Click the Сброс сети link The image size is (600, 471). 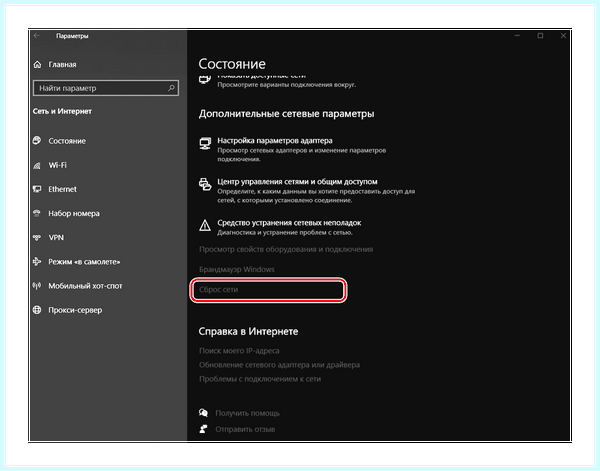click(218, 290)
